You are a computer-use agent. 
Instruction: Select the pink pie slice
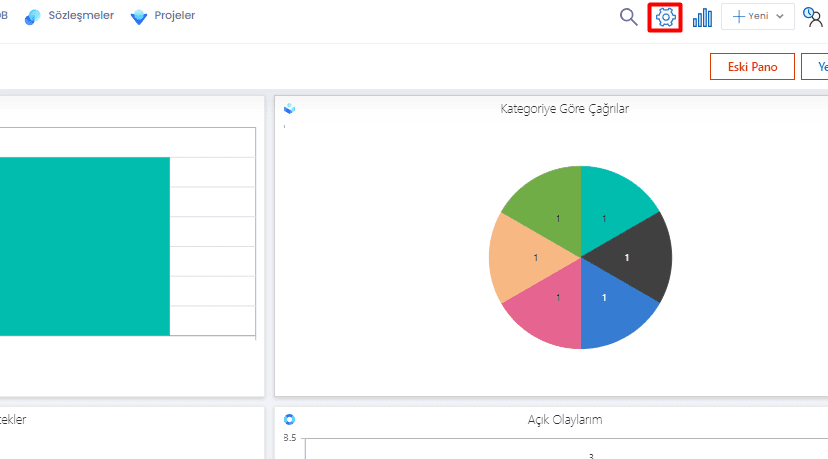(x=551, y=305)
